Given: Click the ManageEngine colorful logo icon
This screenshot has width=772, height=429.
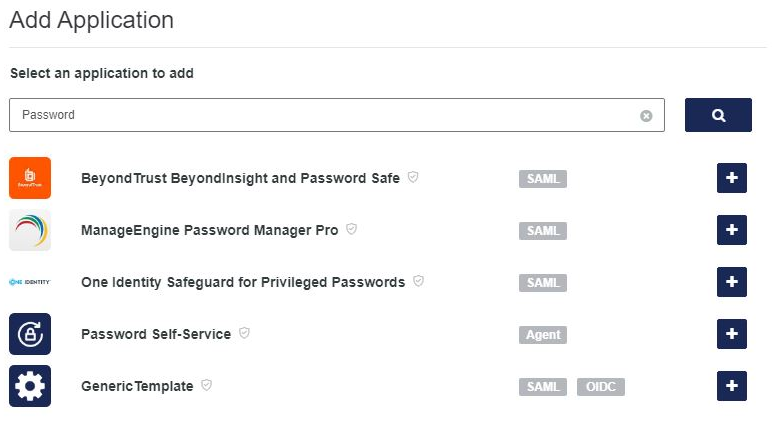Looking at the screenshot, I should 30,230.
